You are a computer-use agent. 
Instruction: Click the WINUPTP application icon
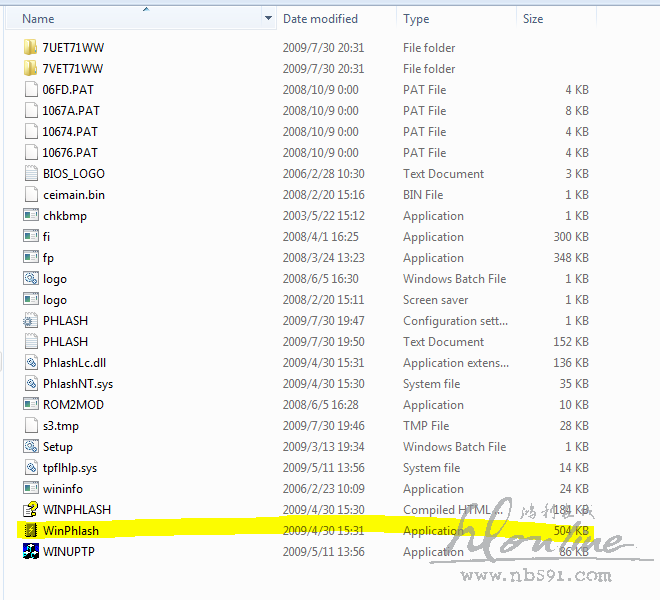click(30, 552)
